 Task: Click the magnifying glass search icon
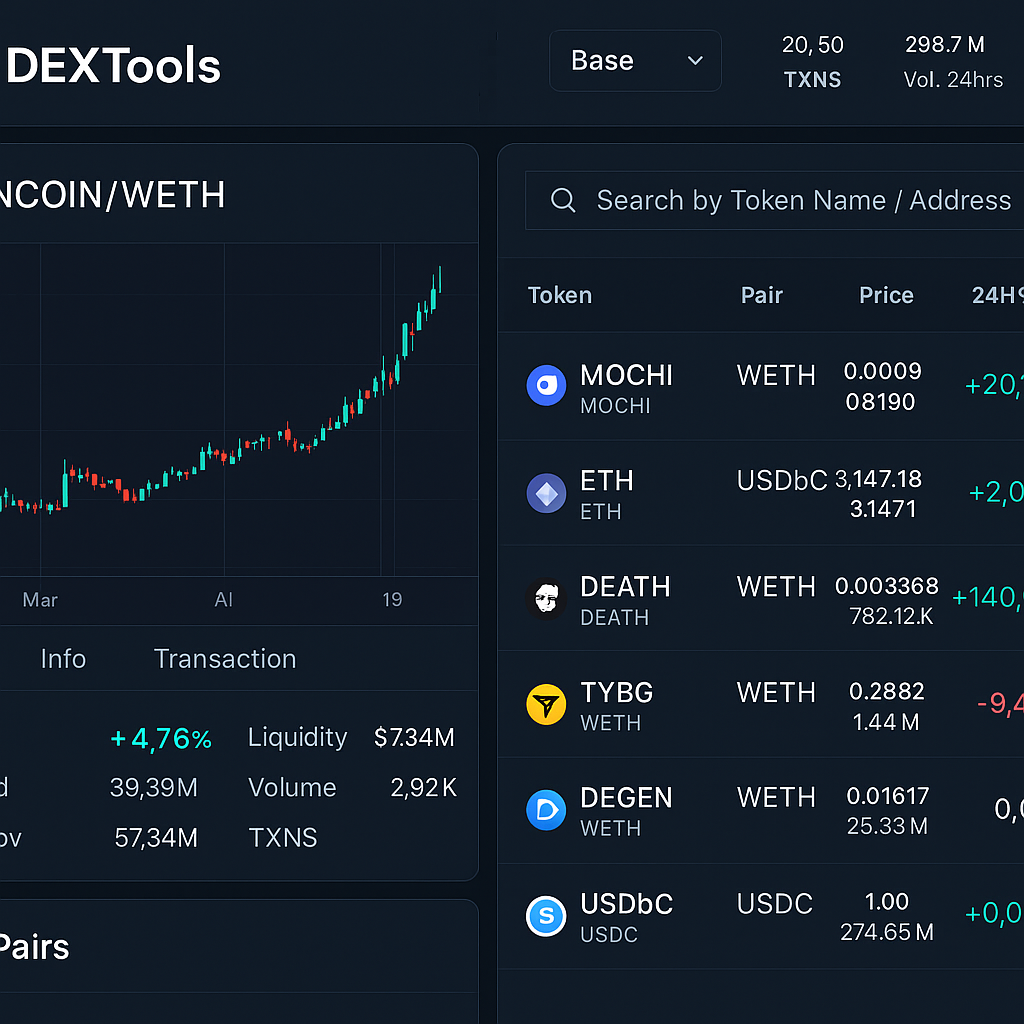(562, 200)
